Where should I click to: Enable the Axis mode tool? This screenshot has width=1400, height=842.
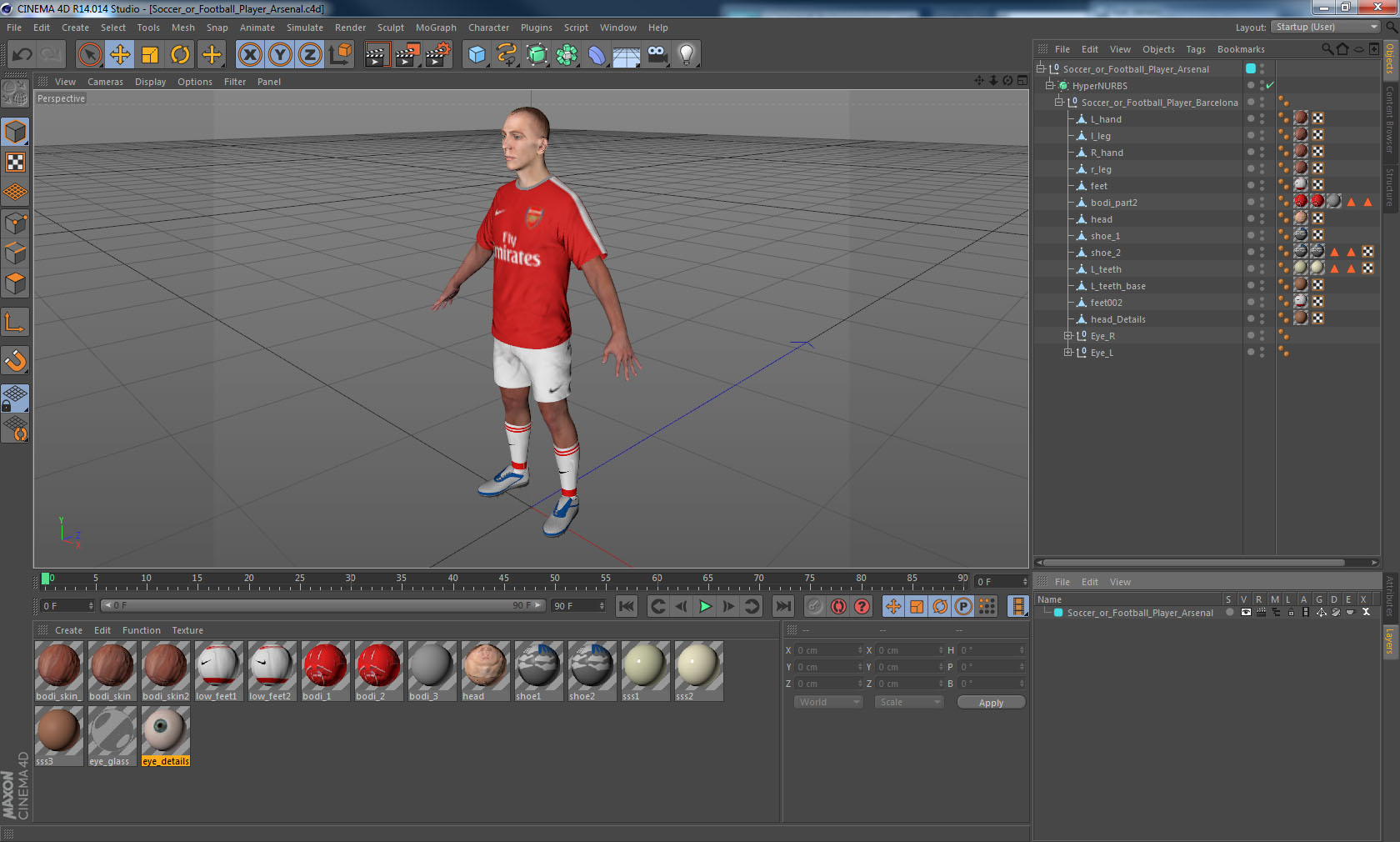(x=16, y=322)
